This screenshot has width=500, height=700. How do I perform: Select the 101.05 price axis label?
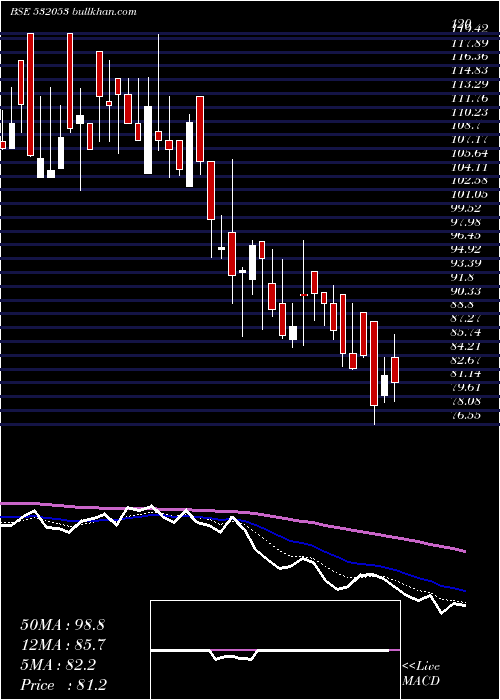coord(469,195)
